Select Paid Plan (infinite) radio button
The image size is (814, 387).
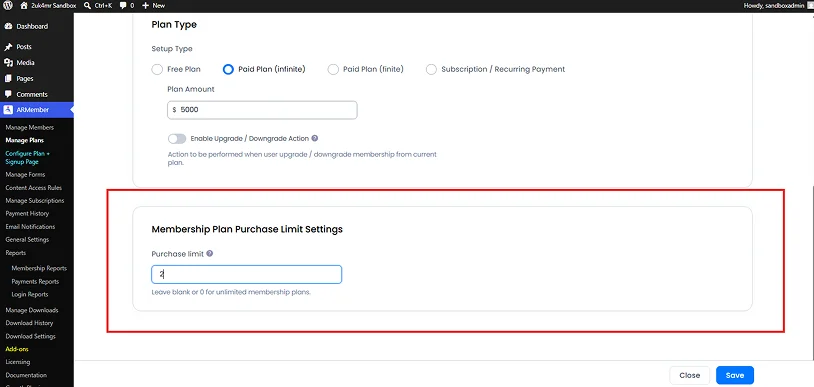[x=228, y=69]
